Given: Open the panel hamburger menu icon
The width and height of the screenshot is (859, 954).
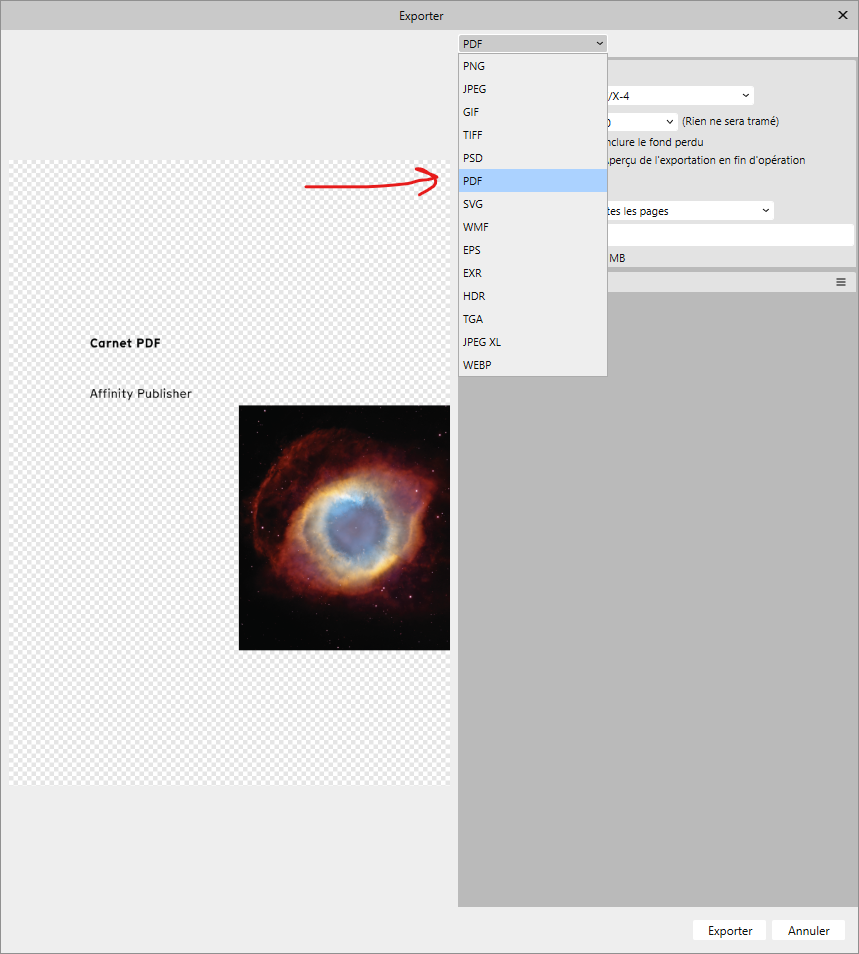Looking at the screenshot, I should [841, 282].
